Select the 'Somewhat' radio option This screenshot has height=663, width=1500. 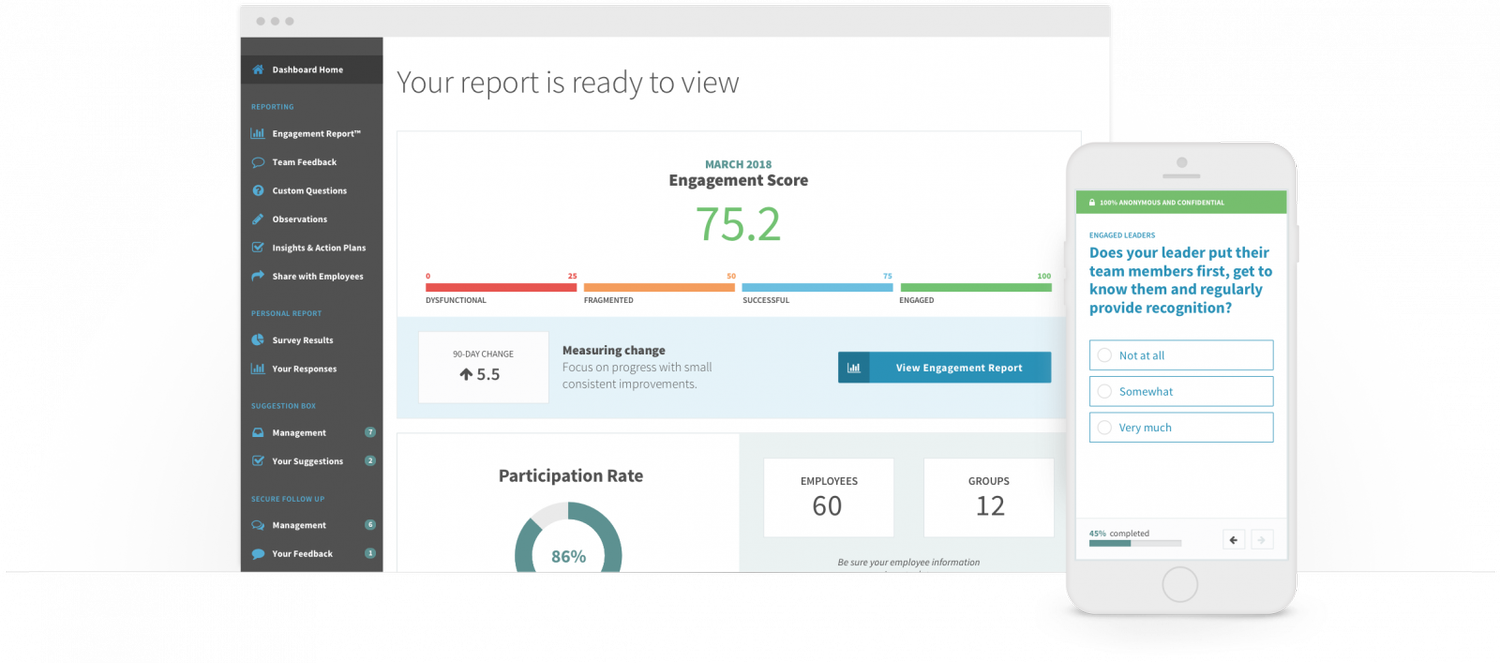1105,391
